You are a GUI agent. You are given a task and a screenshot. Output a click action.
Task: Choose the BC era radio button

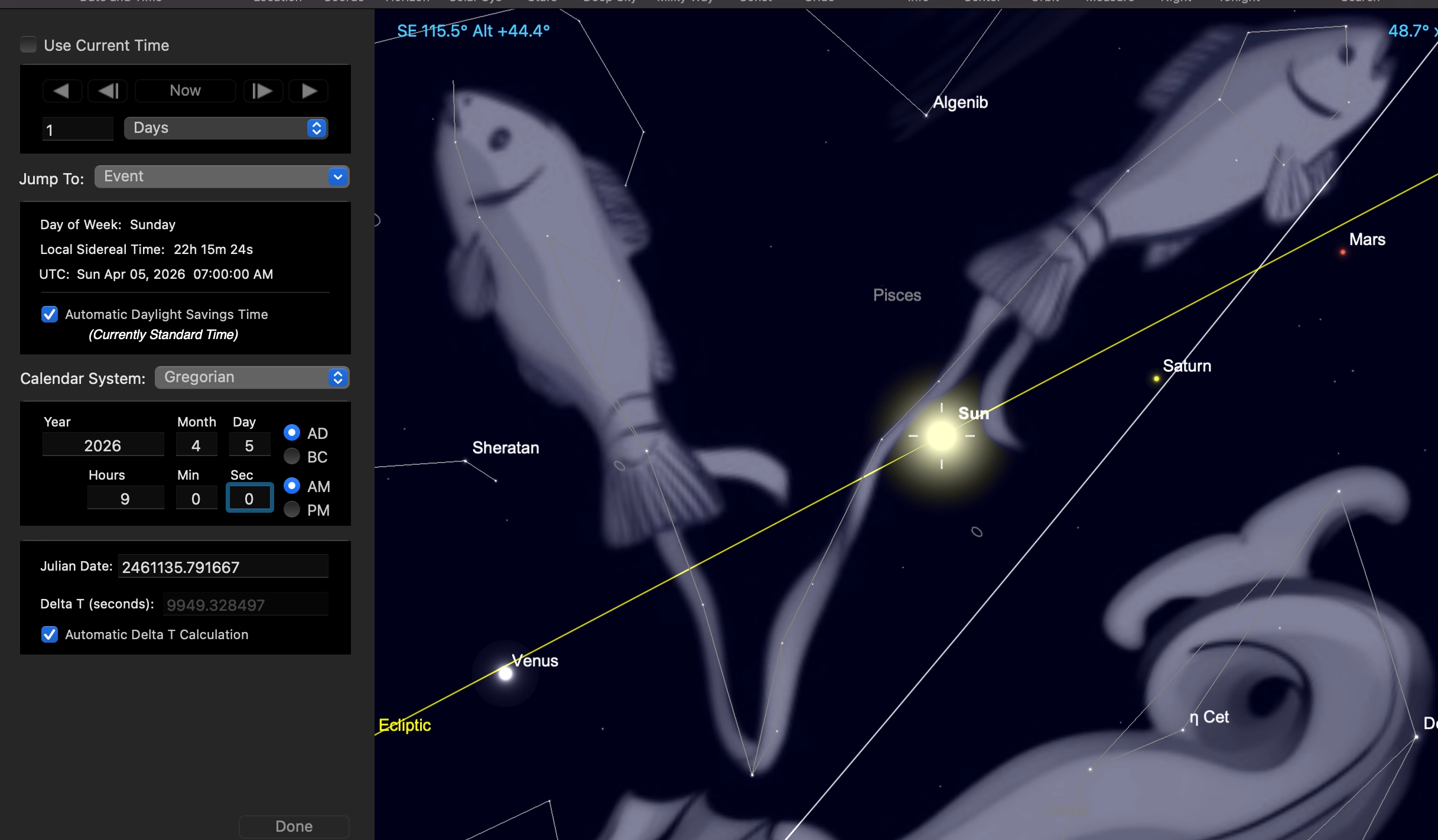(292, 457)
